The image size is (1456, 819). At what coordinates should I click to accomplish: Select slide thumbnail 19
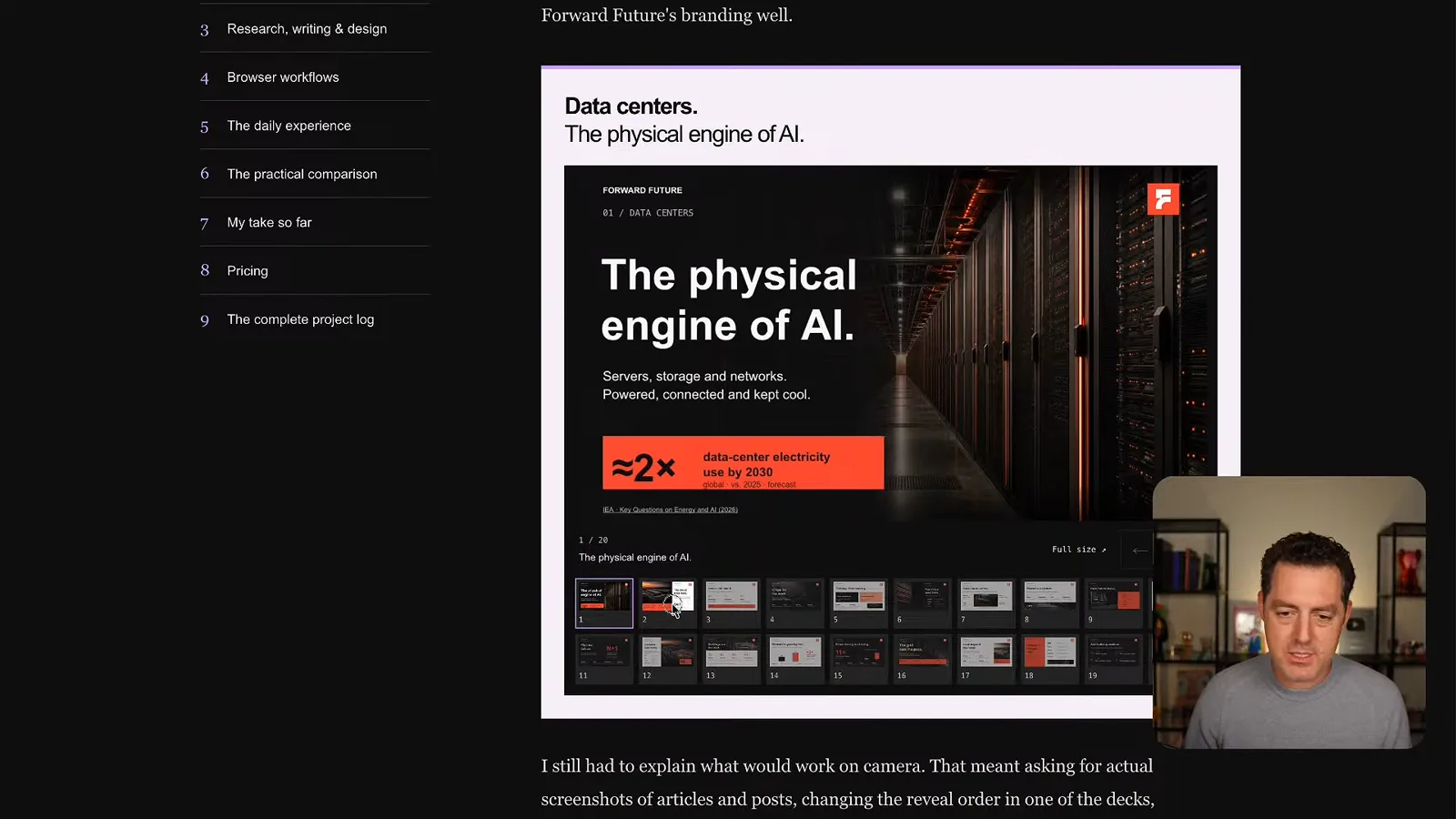pos(1114,659)
